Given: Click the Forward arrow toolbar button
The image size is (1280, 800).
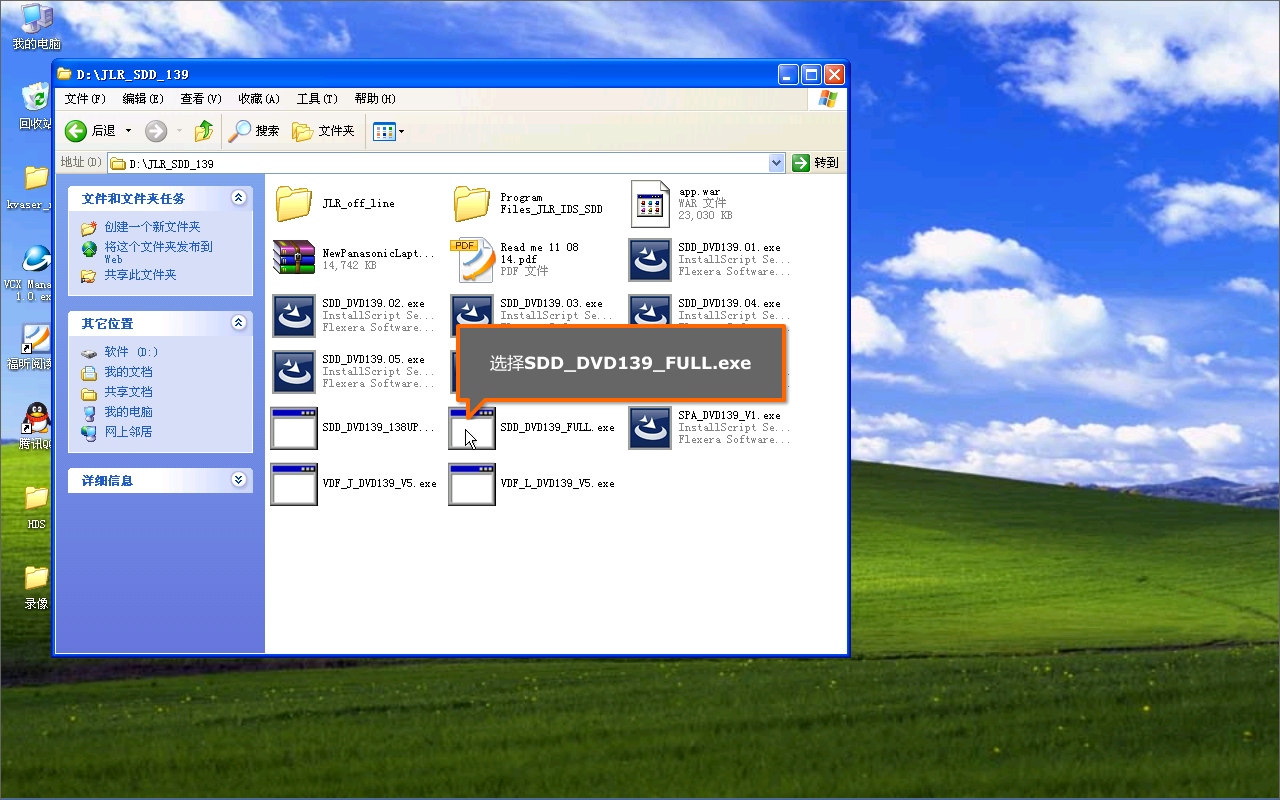Looking at the screenshot, I should [156, 131].
